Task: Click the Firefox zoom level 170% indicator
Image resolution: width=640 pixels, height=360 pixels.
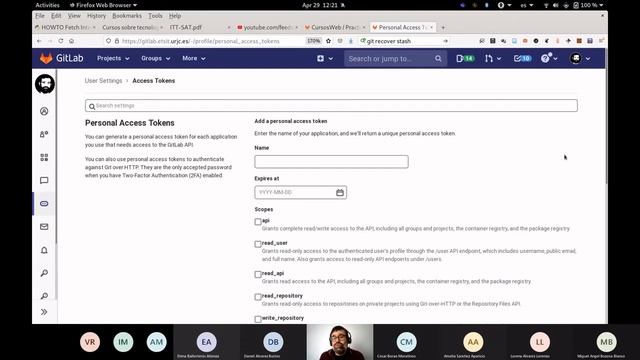Action: [x=313, y=41]
